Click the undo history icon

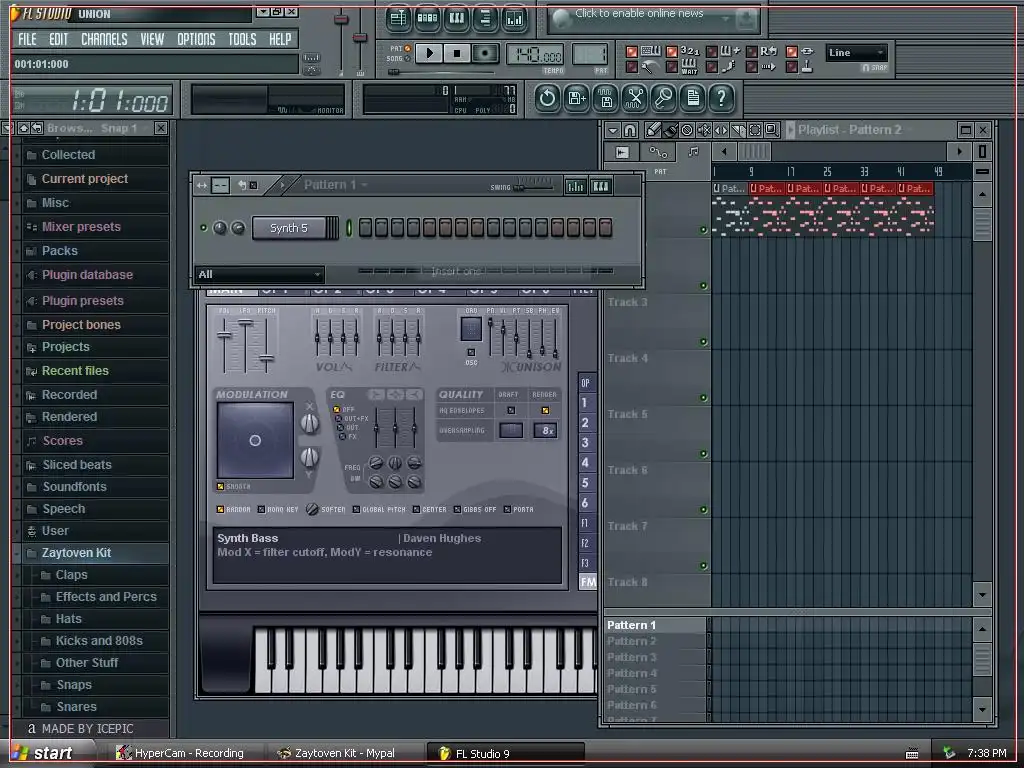pos(547,99)
